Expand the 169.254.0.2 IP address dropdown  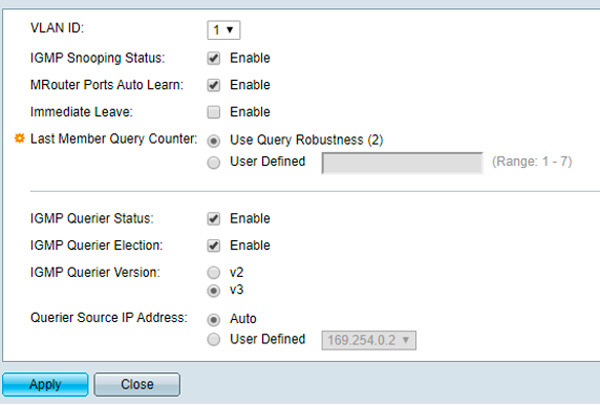point(369,340)
